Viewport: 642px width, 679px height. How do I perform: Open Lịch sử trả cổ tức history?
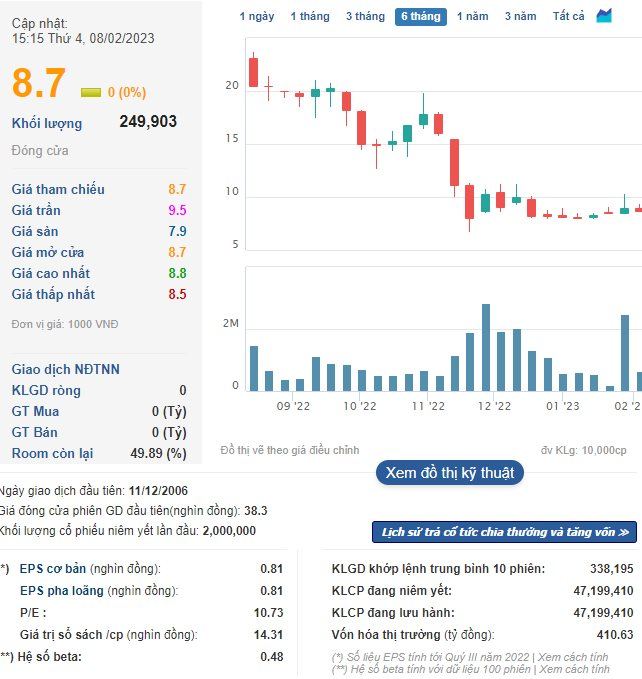(504, 532)
